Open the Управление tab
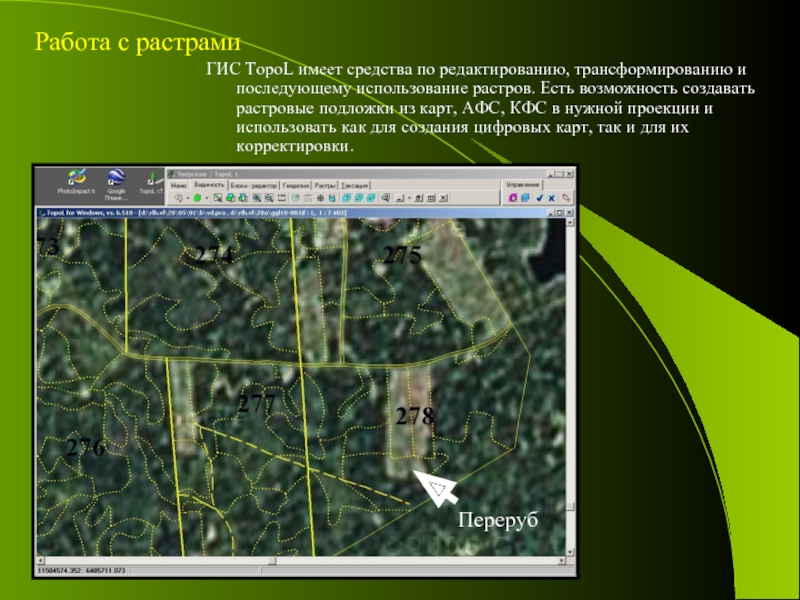This screenshot has width=800, height=600. click(523, 185)
